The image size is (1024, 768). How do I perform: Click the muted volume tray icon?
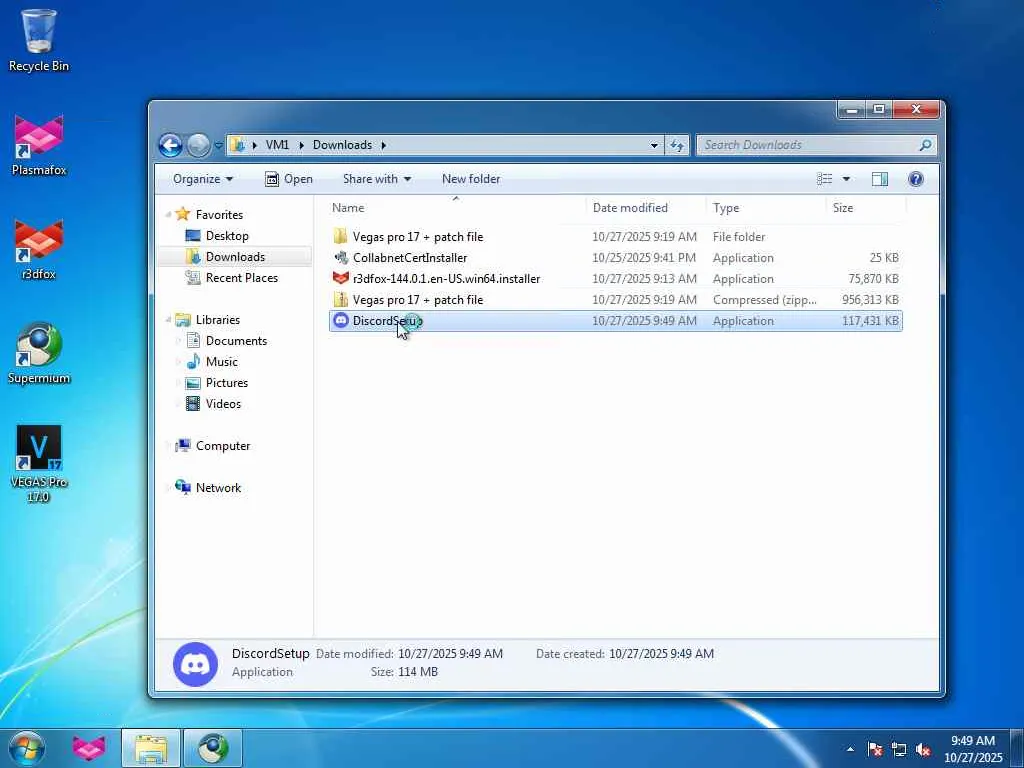(x=923, y=749)
